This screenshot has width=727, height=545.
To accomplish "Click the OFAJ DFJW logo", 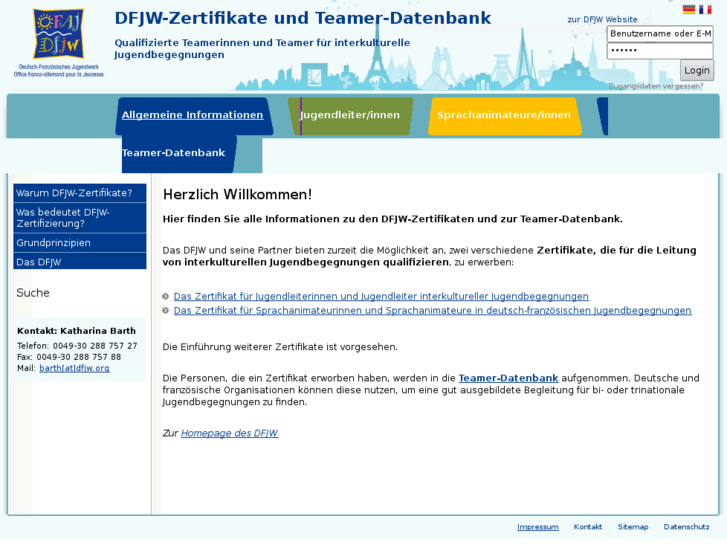I will pos(59,43).
